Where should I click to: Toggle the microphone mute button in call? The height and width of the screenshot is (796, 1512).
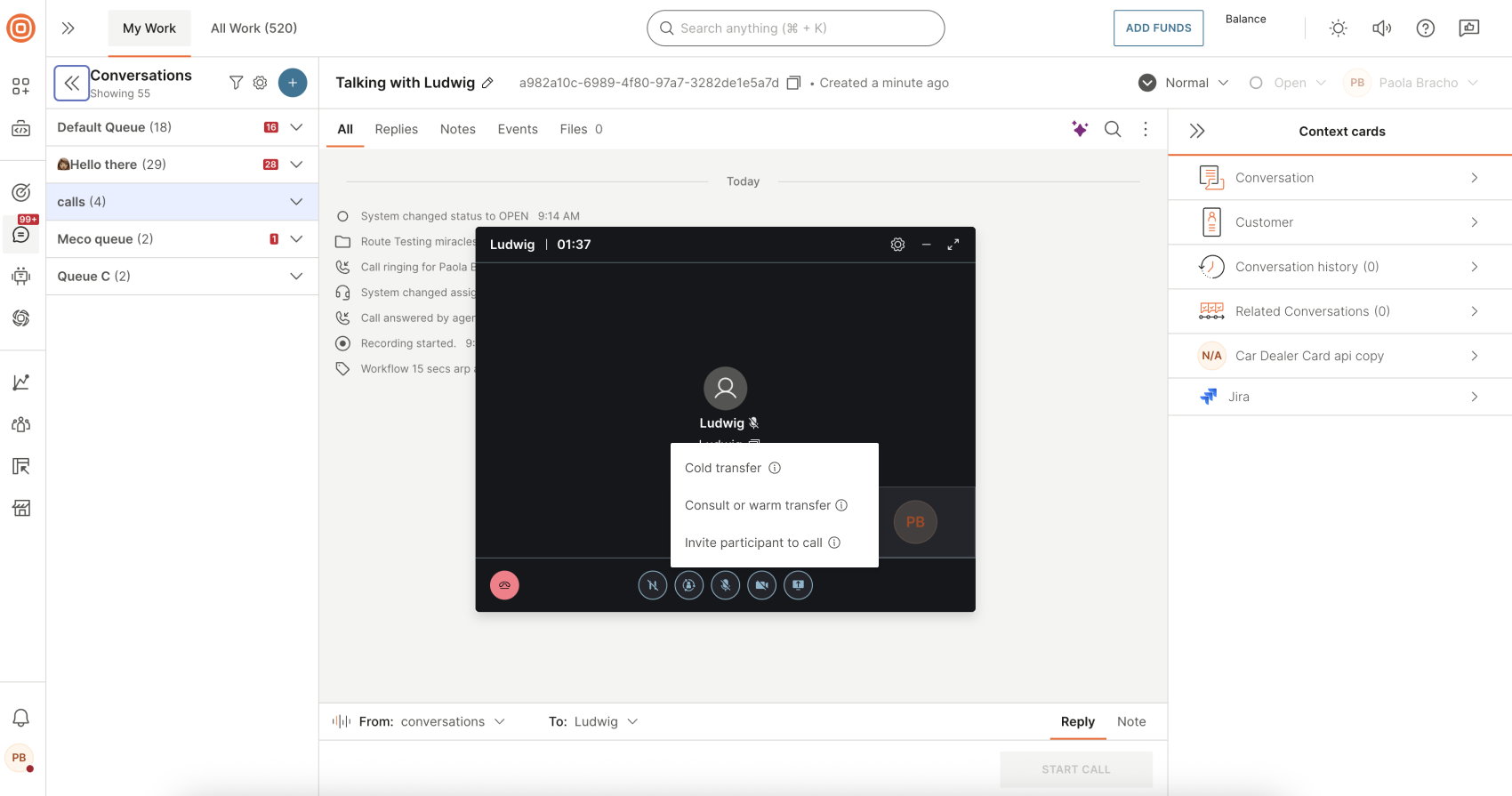click(x=725, y=585)
